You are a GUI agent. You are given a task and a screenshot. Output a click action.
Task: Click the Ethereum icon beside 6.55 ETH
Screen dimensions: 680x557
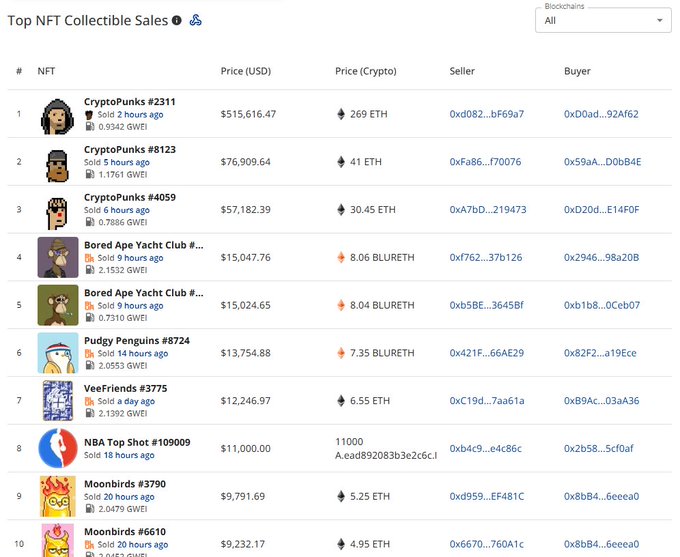(x=341, y=400)
